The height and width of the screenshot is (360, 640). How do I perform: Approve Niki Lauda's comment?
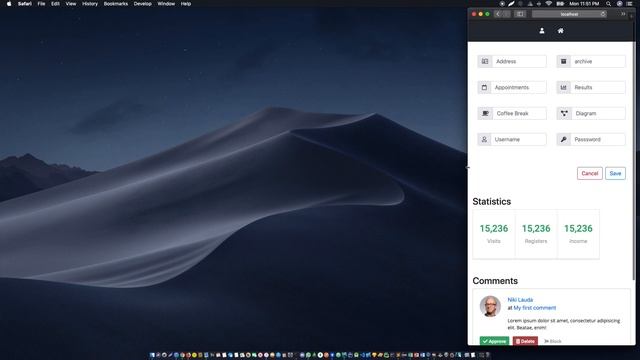(x=494, y=341)
